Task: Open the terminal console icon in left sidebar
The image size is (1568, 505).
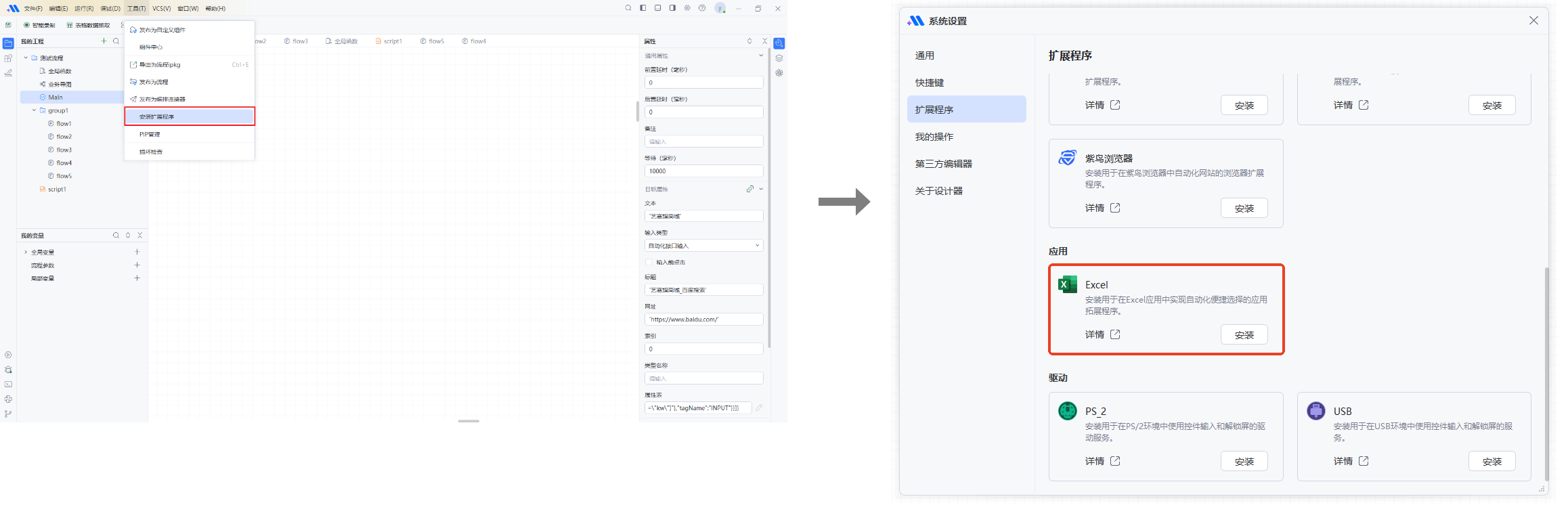Action: [x=8, y=385]
